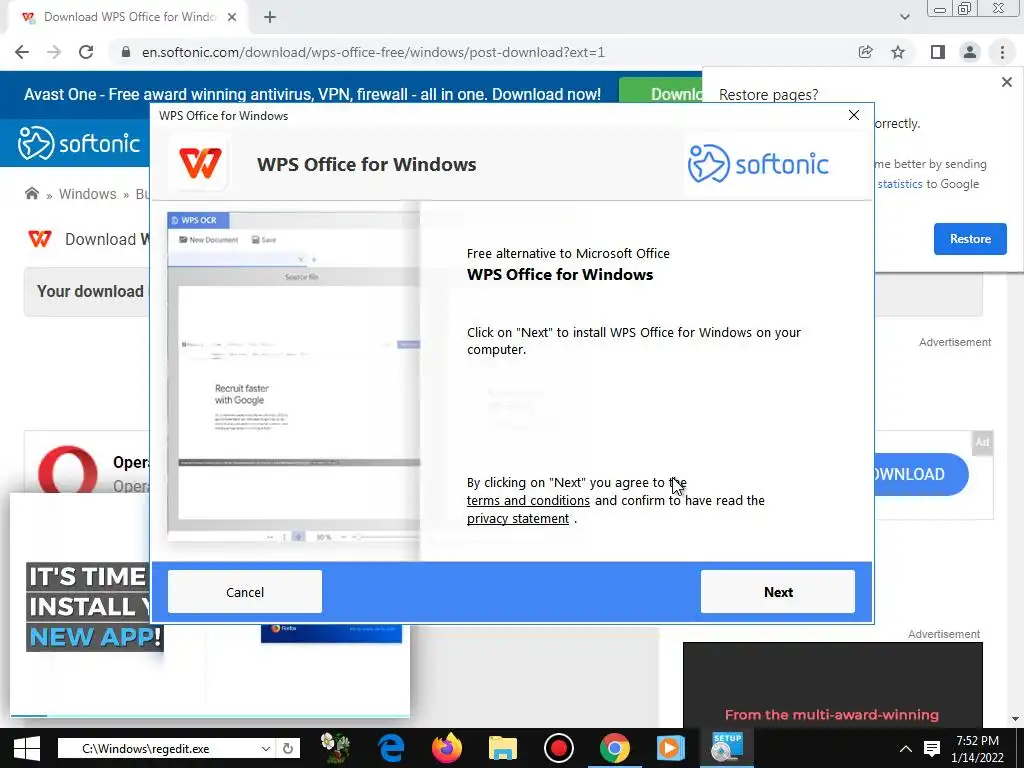The height and width of the screenshot is (768, 1024).
Task: Click the Avast One banner ad text
Action: (x=312, y=94)
